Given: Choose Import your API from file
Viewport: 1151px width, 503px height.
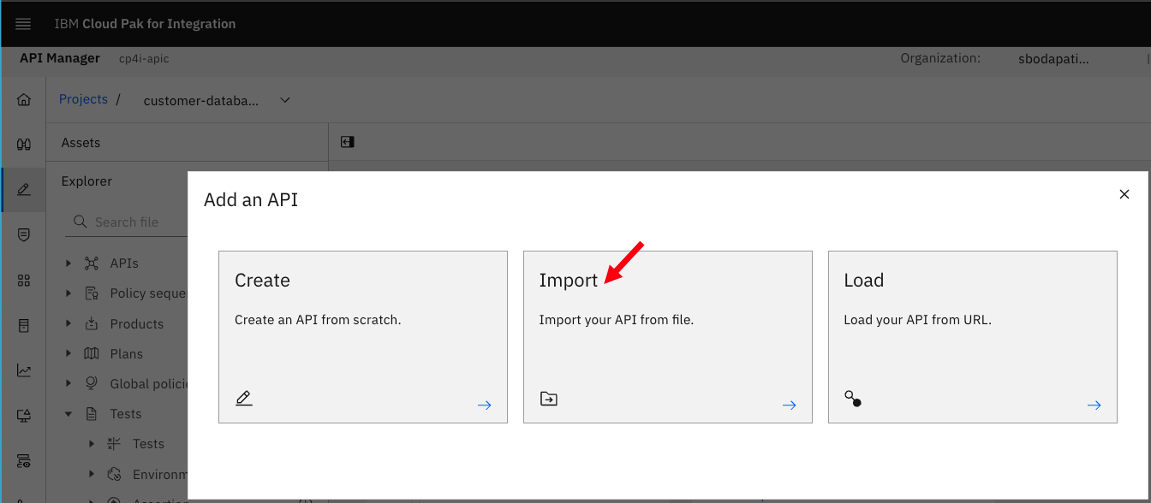Looking at the screenshot, I should [x=667, y=337].
